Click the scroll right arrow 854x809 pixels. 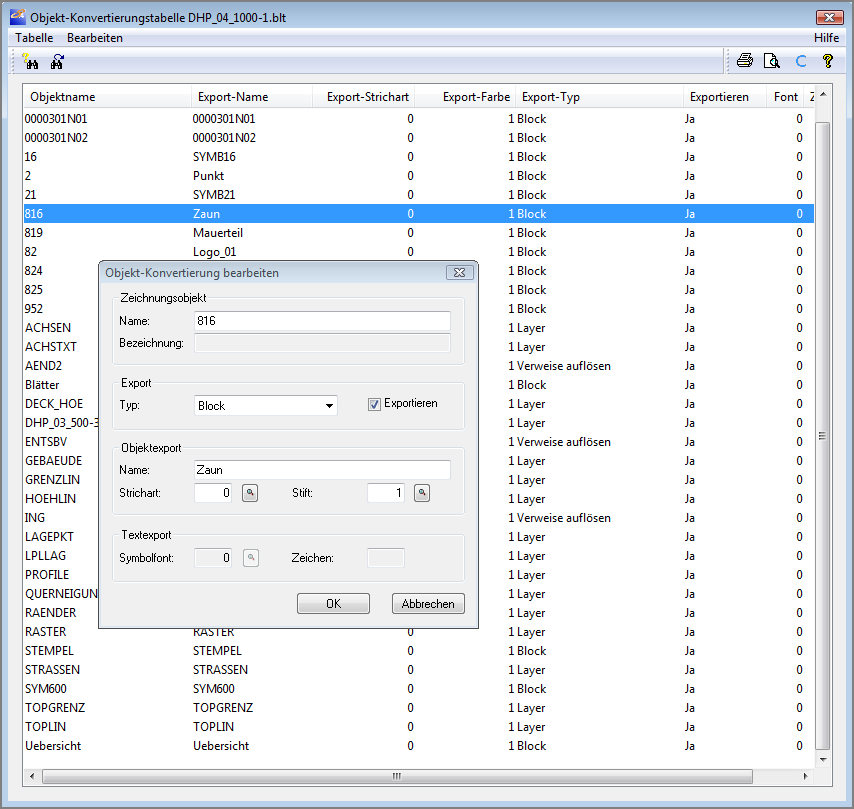click(x=806, y=776)
